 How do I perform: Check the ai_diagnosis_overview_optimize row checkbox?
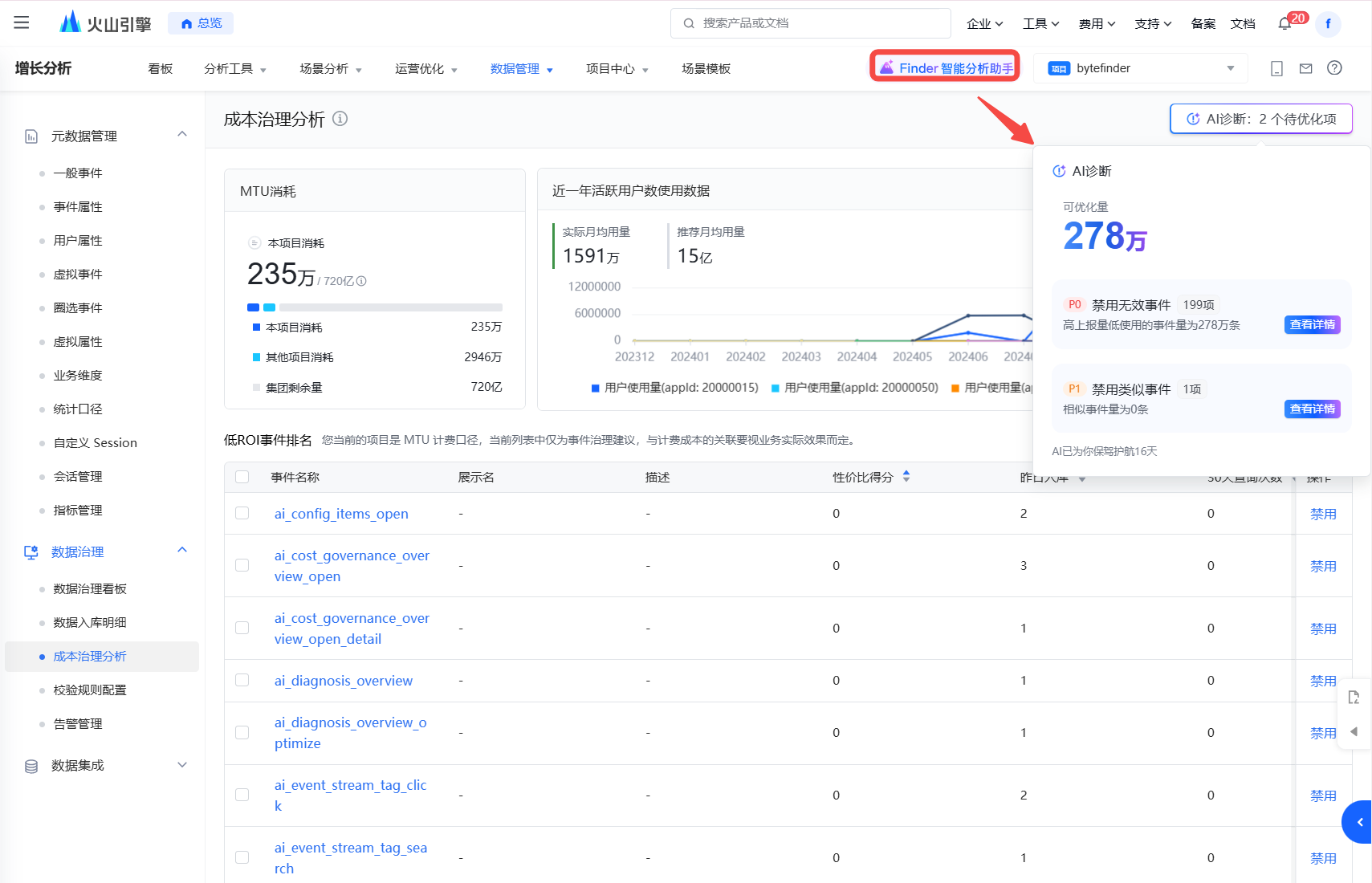242,732
